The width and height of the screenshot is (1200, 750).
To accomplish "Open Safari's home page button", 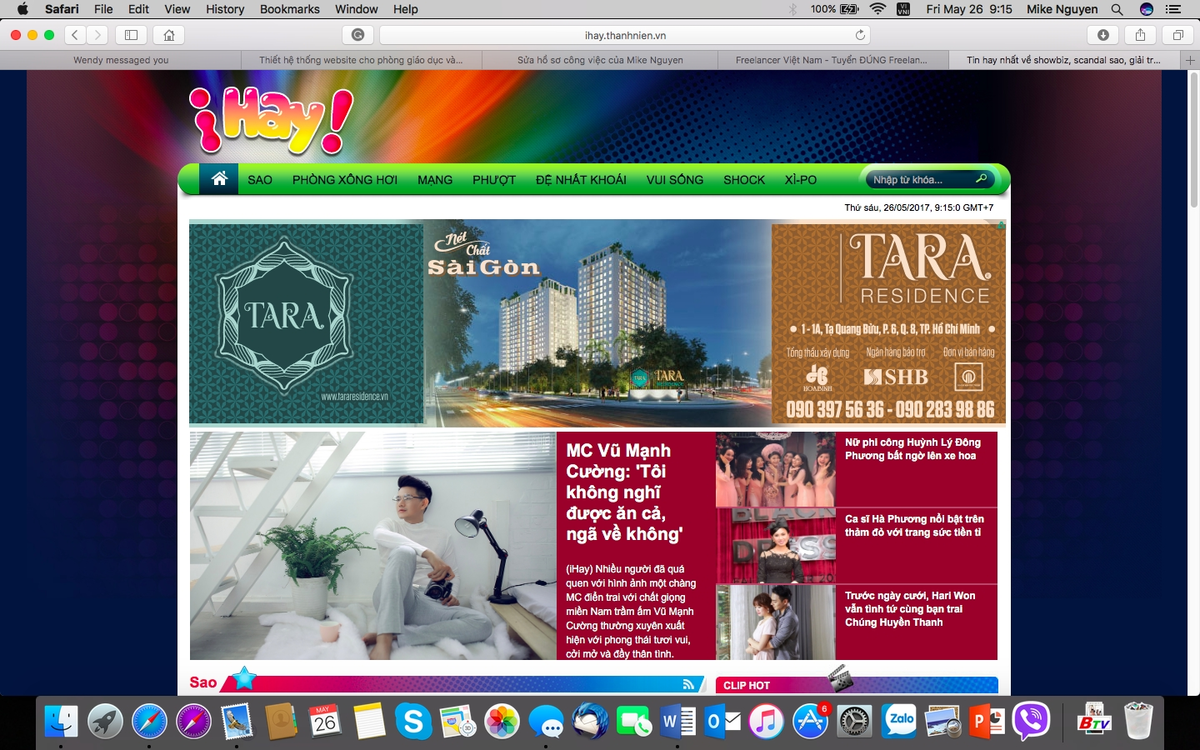I will (x=169, y=35).
